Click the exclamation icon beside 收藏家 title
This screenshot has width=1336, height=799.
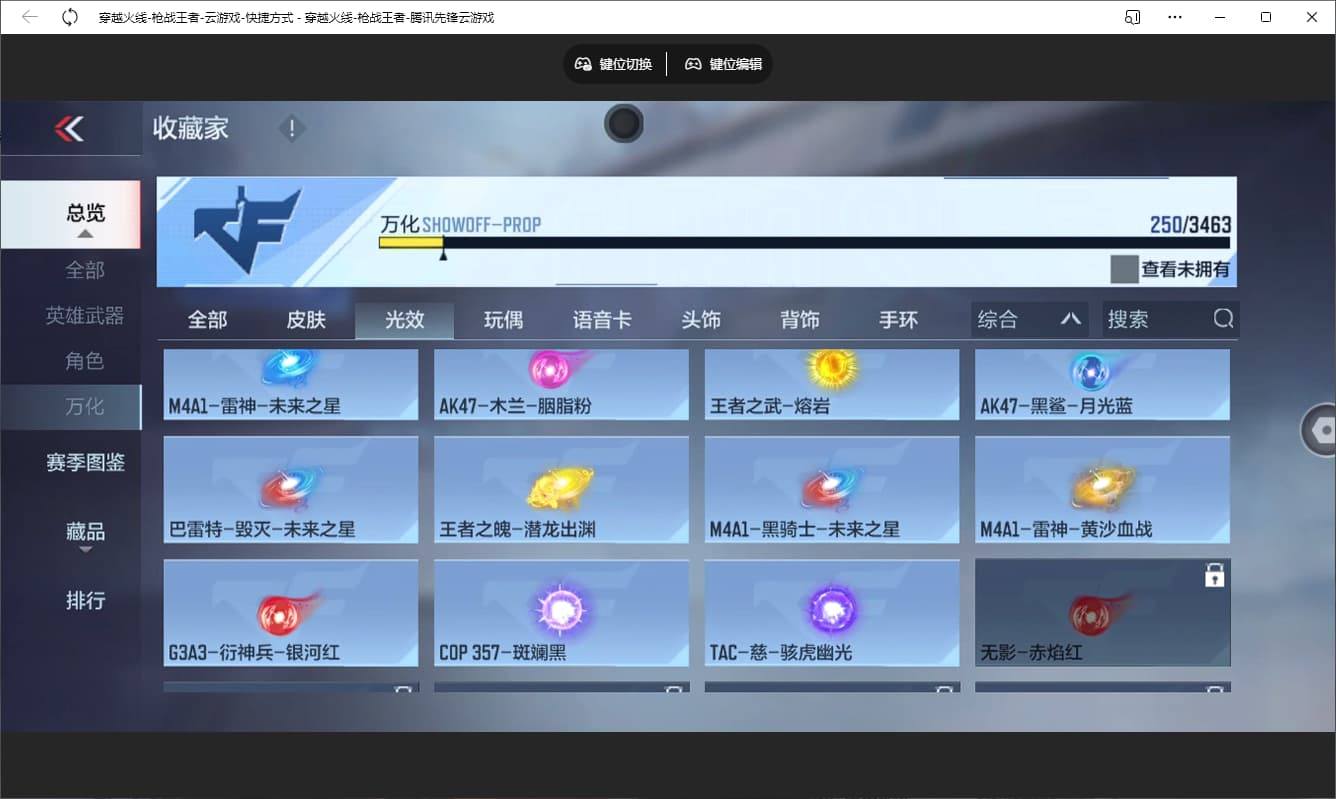click(291, 128)
